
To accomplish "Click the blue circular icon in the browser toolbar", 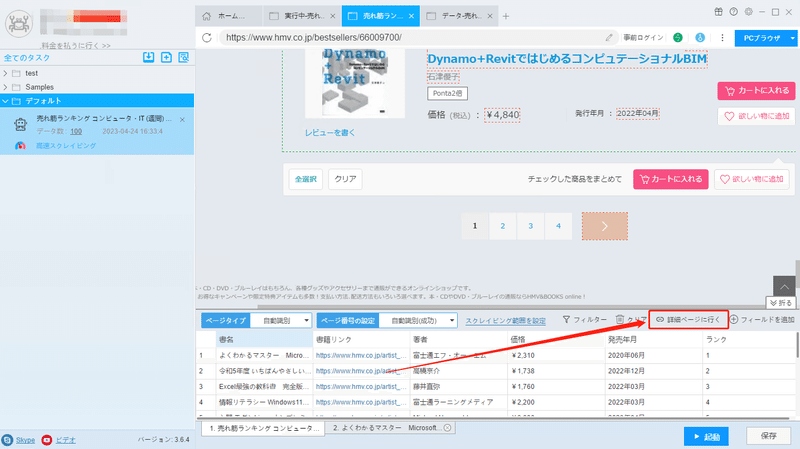I will (700, 37).
